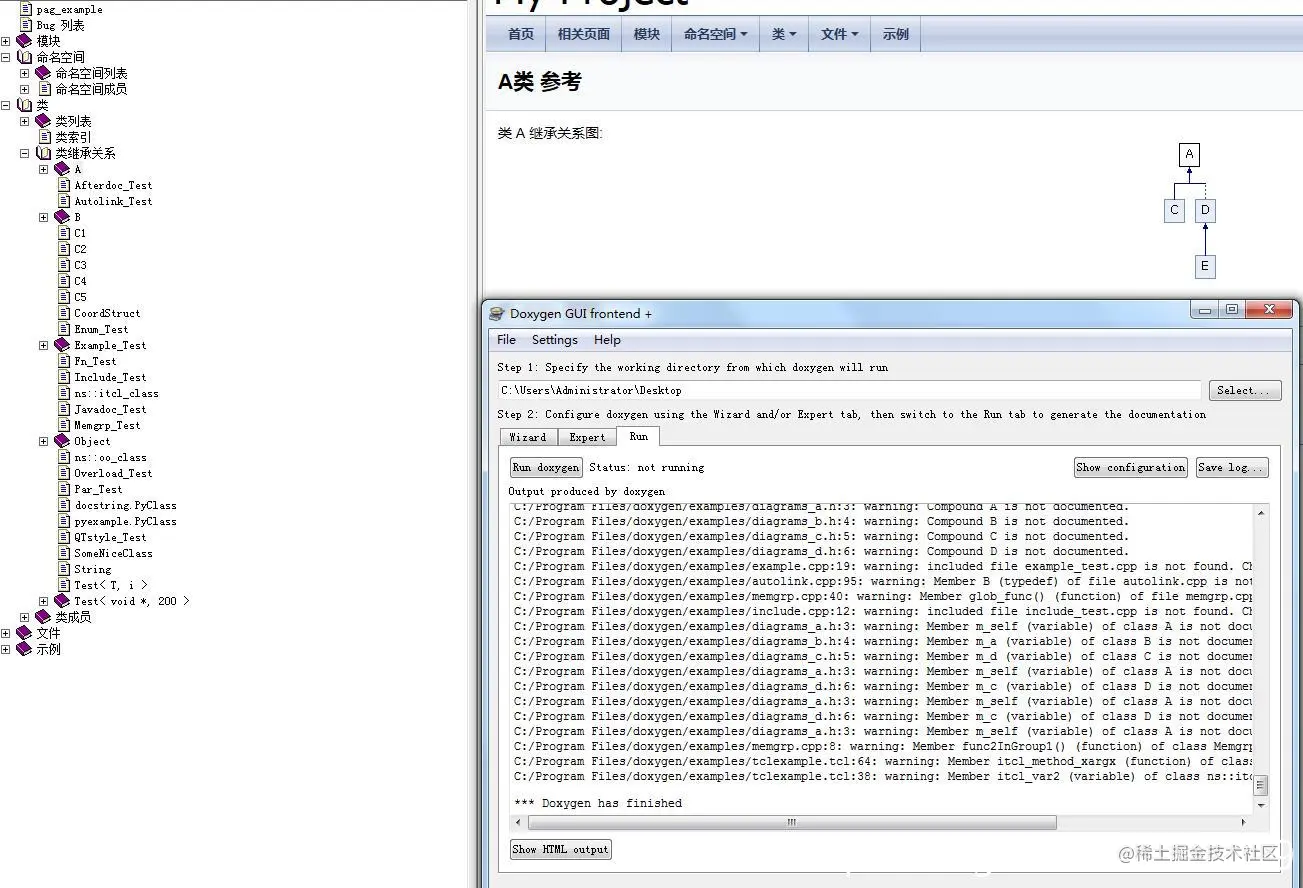
Task: Click the book icon next to class A
Action: tap(62, 169)
